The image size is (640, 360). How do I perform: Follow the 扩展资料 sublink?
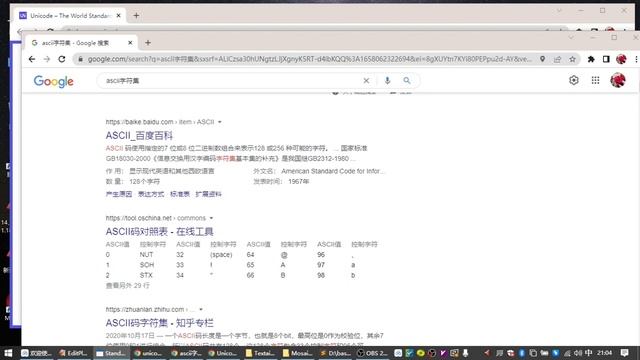(209, 194)
